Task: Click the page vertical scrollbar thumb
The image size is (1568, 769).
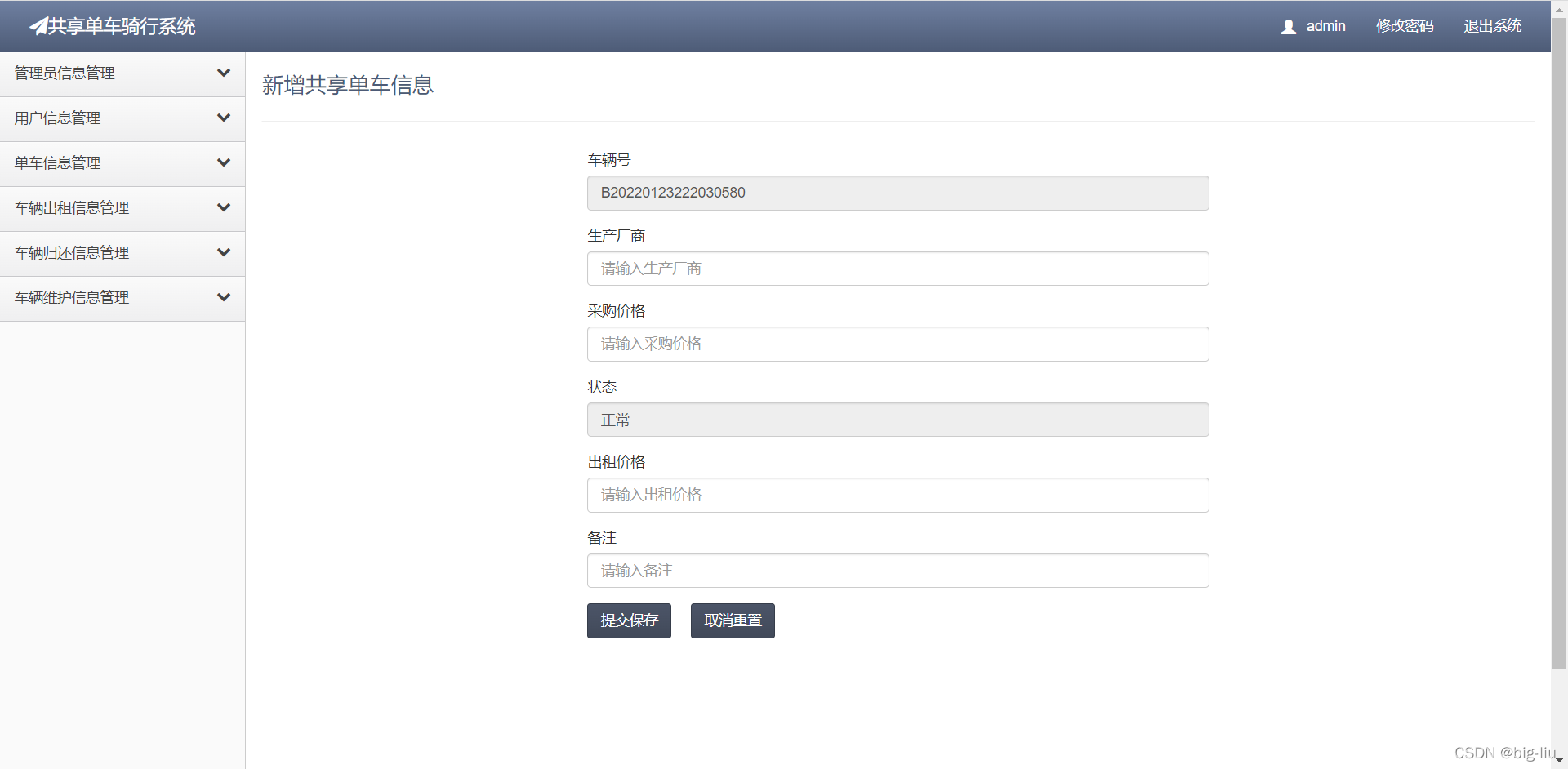Action: point(1559,343)
